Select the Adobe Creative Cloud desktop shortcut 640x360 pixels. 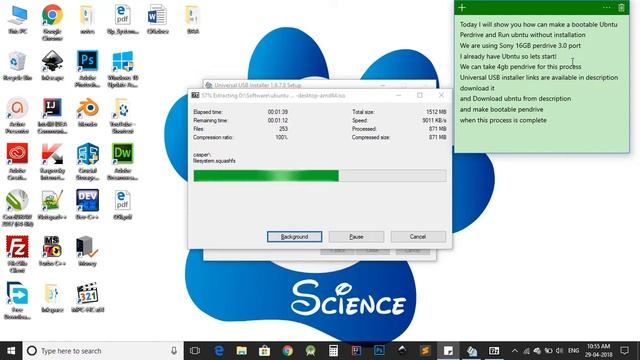click(17, 162)
